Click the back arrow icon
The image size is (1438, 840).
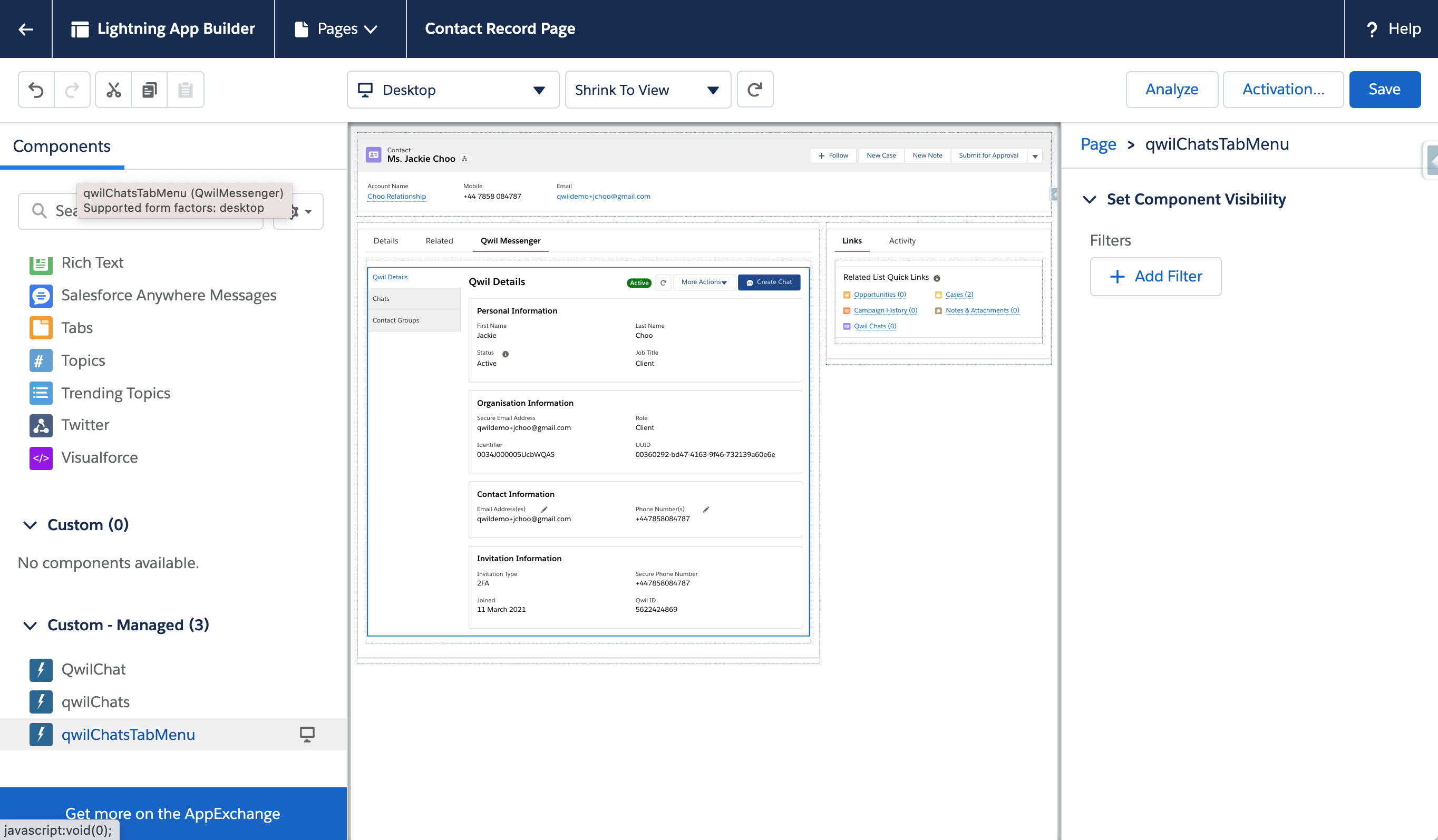pos(26,28)
